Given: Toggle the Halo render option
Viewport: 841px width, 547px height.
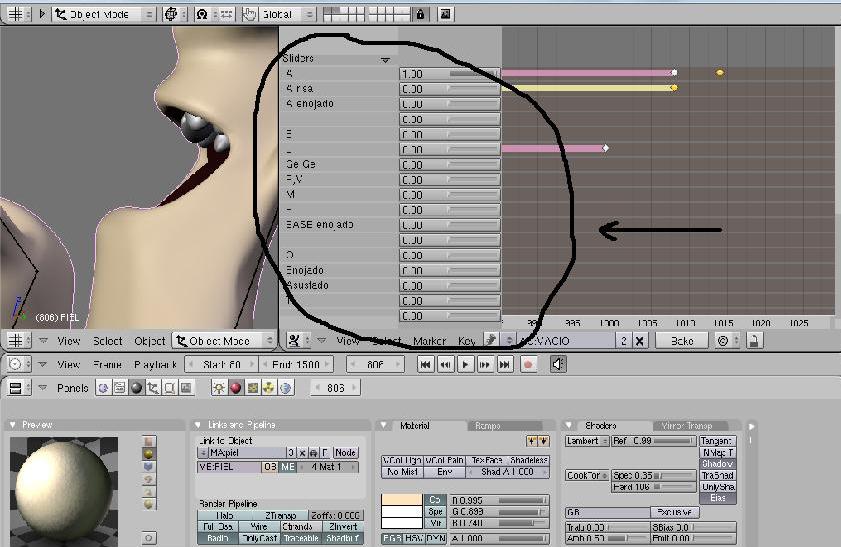Looking at the screenshot, I should (x=225, y=515).
